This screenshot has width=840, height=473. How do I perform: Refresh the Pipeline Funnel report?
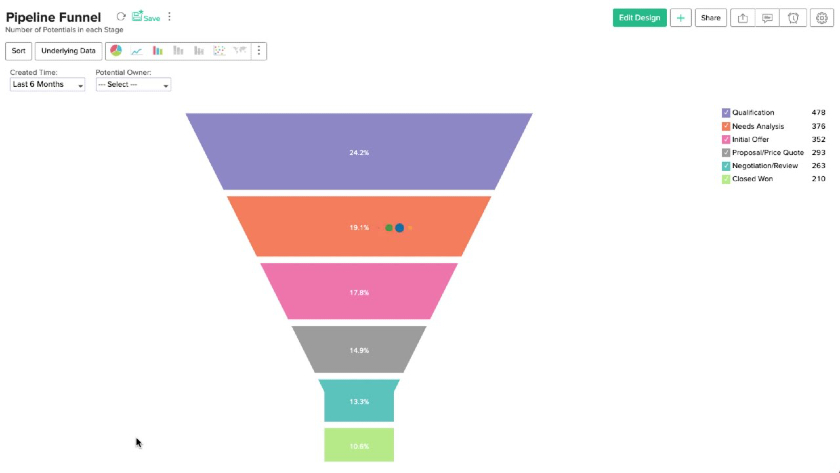click(x=121, y=17)
